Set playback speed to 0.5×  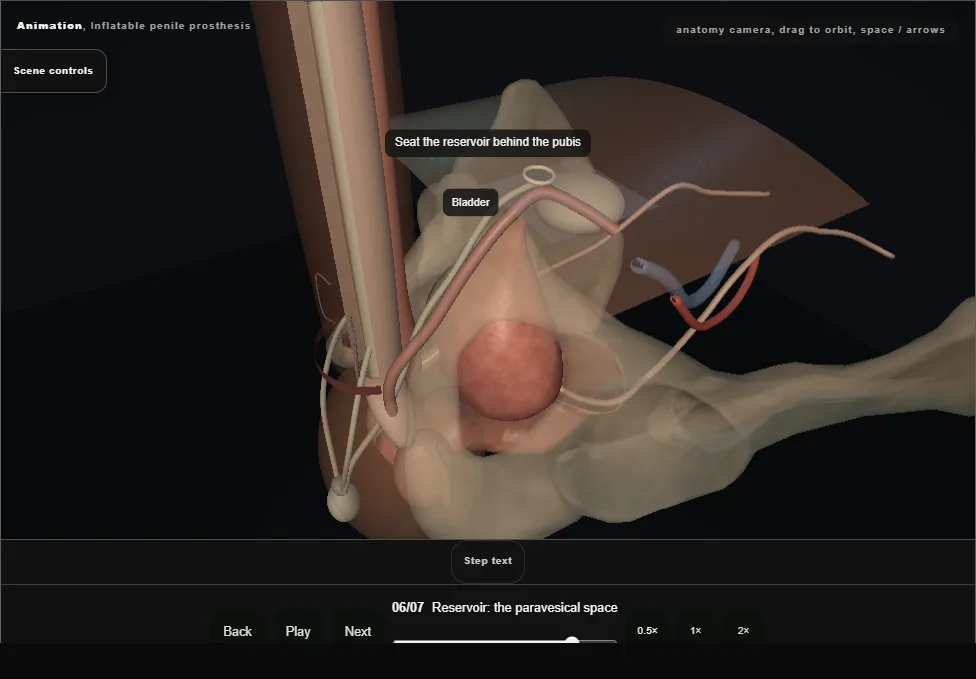[x=647, y=630]
